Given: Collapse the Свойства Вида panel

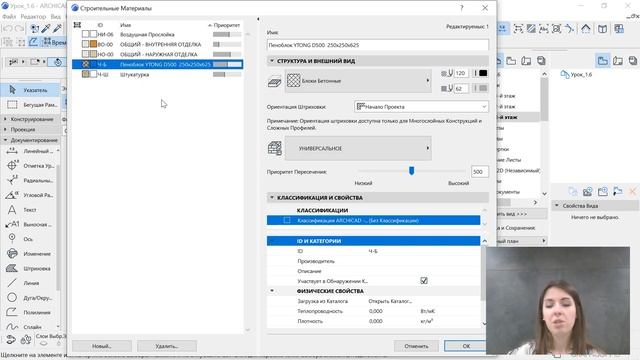Looking at the screenshot, I should (x=556, y=206).
